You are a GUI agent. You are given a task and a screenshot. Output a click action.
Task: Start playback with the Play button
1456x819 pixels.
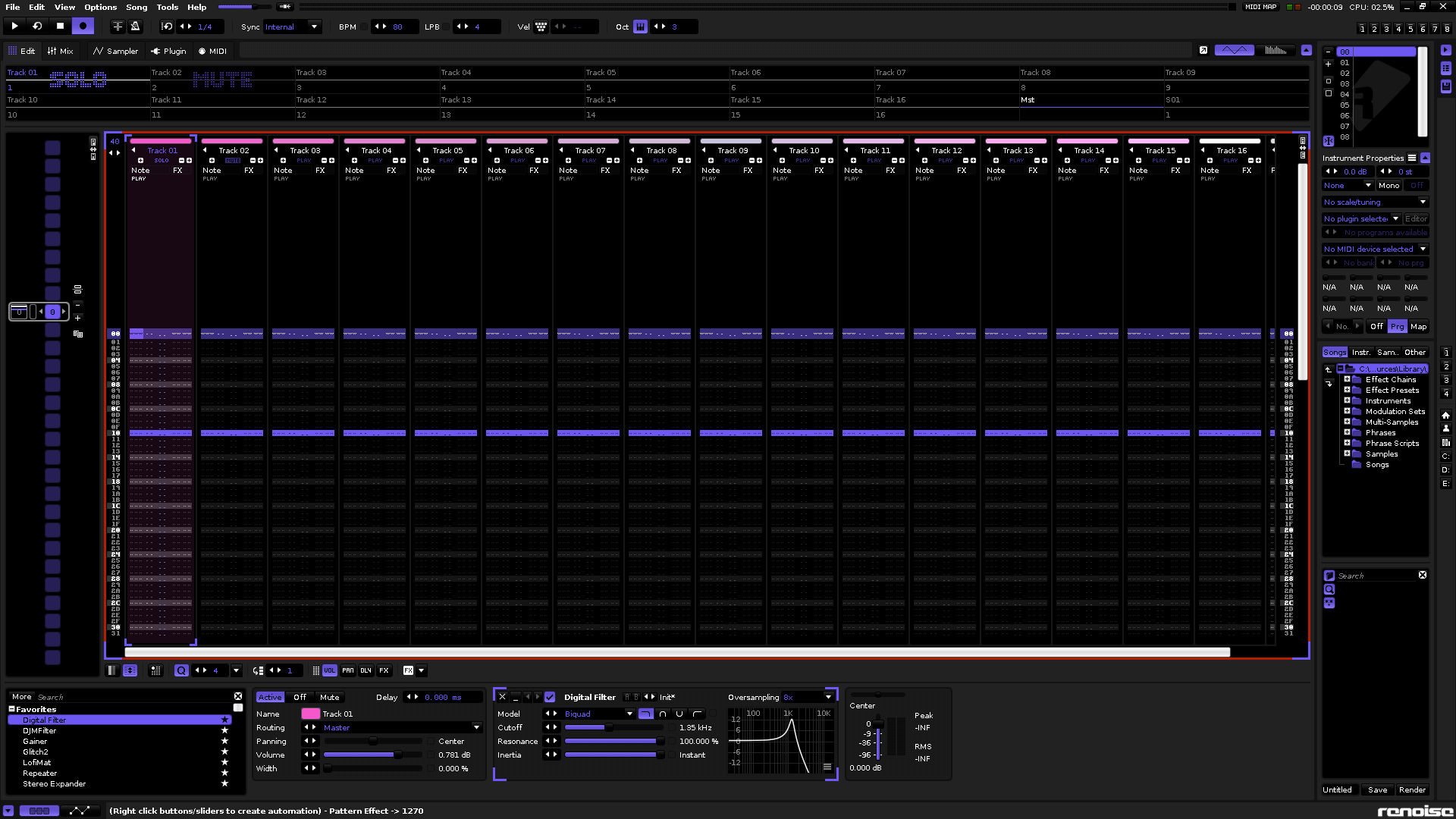tap(14, 26)
